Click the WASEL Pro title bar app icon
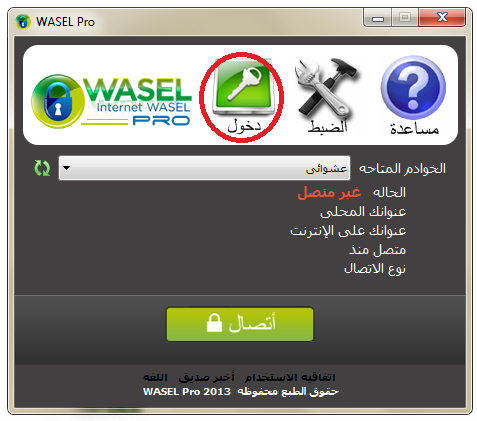Viewport: 477px width, 421px height. coord(23,22)
